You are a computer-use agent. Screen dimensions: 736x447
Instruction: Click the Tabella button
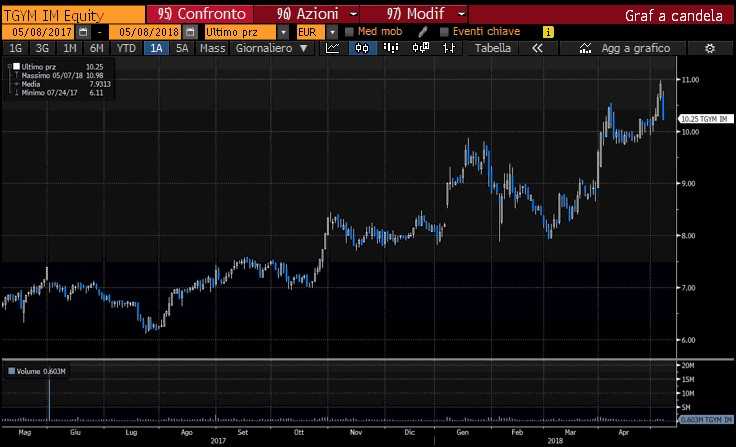click(492, 48)
